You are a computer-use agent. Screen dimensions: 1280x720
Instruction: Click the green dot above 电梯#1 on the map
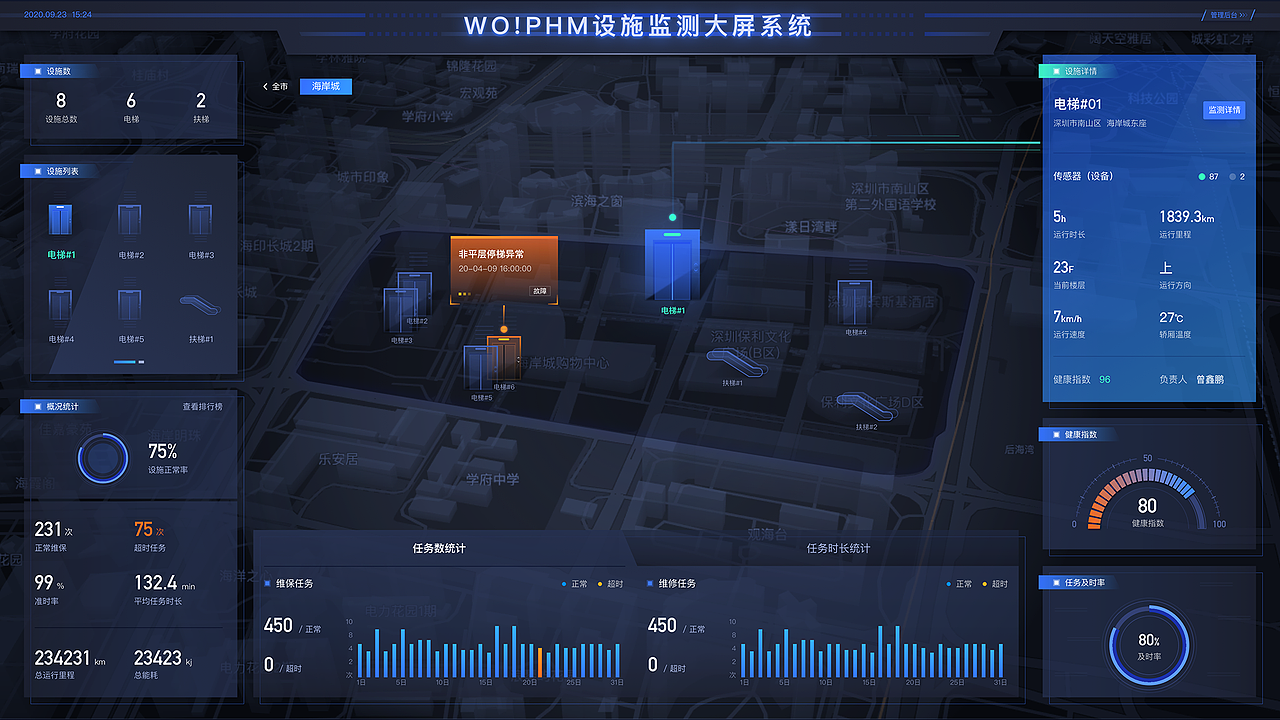tap(672, 217)
